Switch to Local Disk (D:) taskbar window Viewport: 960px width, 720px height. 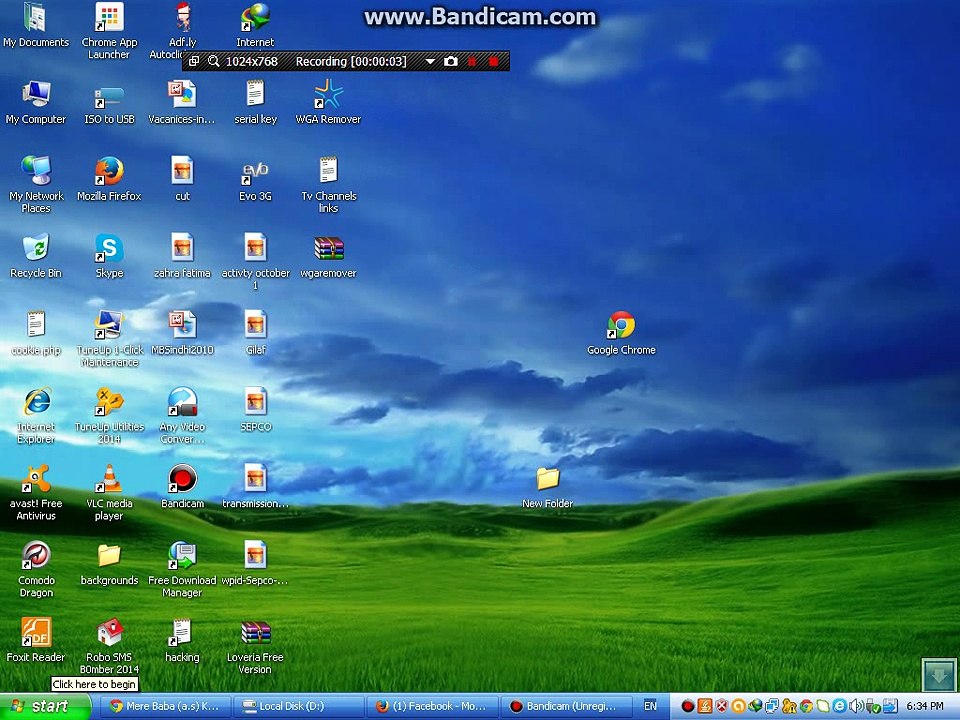click(299, 707)
